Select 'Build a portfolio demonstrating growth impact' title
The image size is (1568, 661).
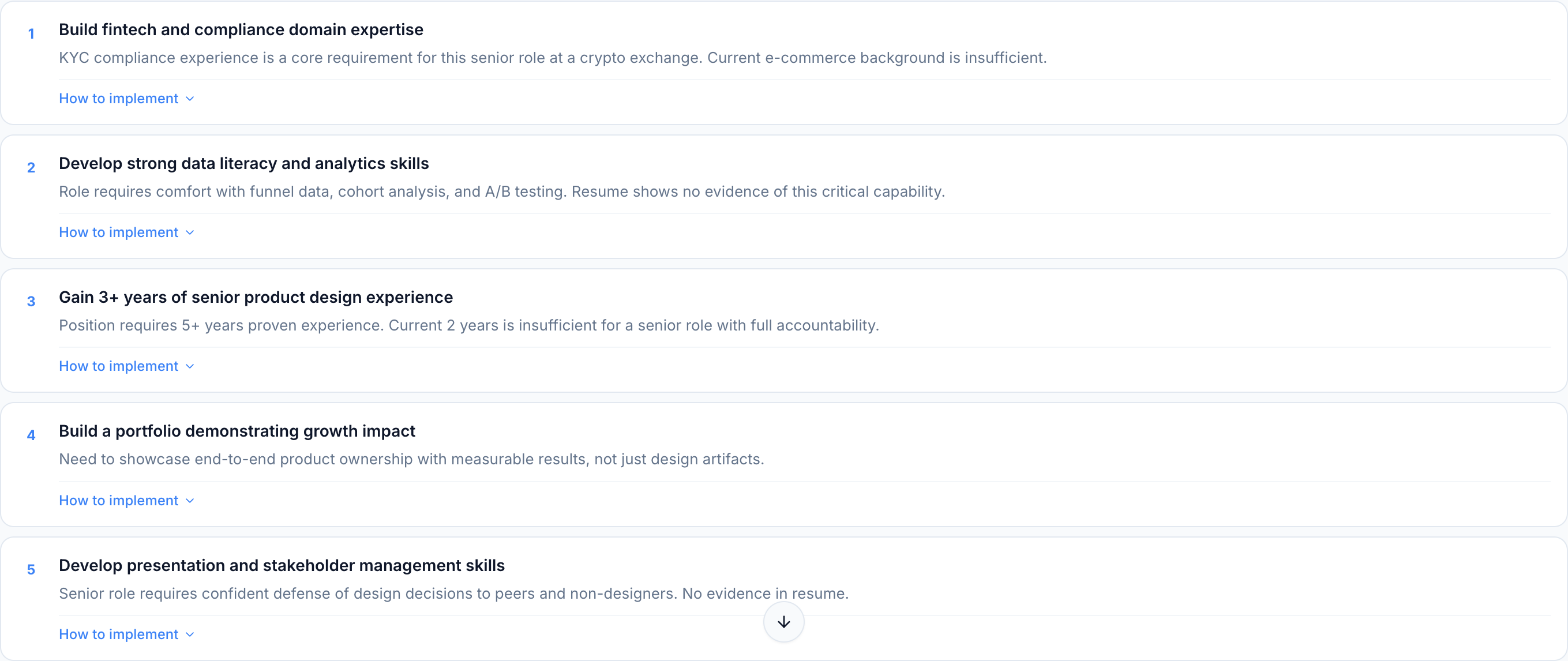point(237,431)
